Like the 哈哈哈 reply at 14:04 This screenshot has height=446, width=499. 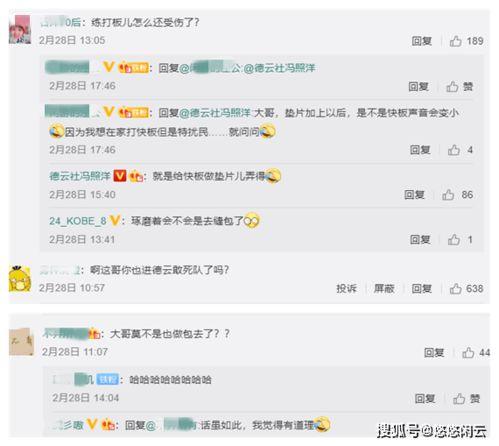click(459, 398)
